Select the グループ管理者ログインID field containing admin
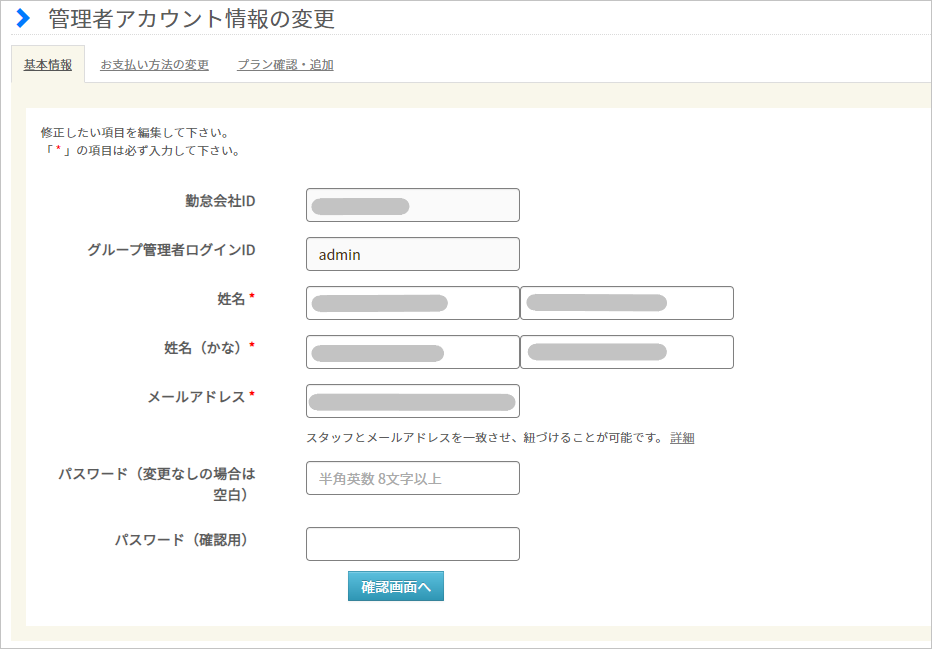 tap(412, 254)
